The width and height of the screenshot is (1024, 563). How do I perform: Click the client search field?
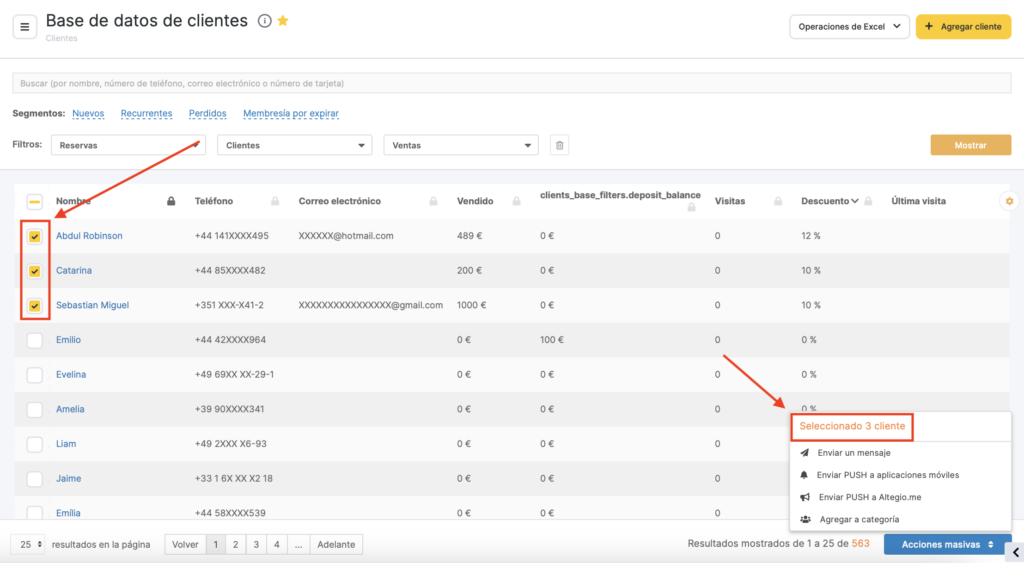click(x=500, y=83)
